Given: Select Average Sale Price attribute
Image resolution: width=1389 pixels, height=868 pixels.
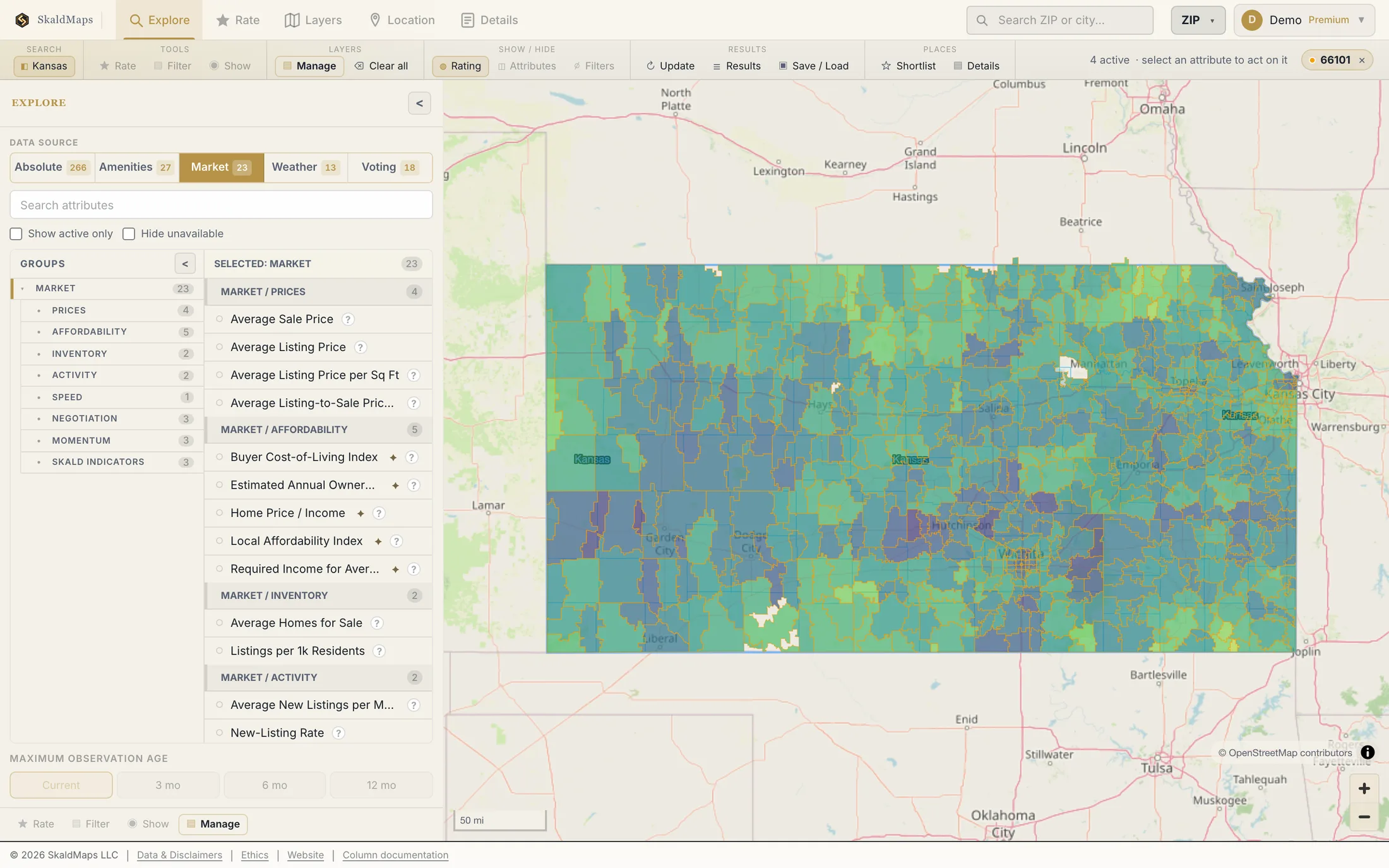Looking at the screenshot, I should [x=318, y=319].
